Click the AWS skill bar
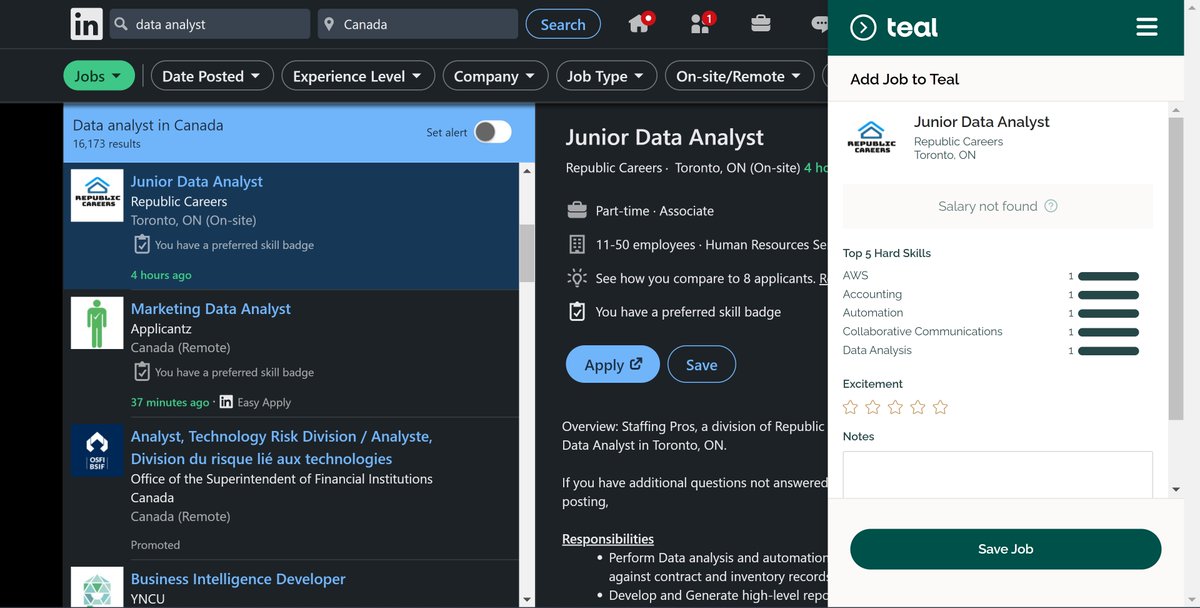Image resolution: width=1200 pixels, height=608 pixels. [x=1108, y=276]
